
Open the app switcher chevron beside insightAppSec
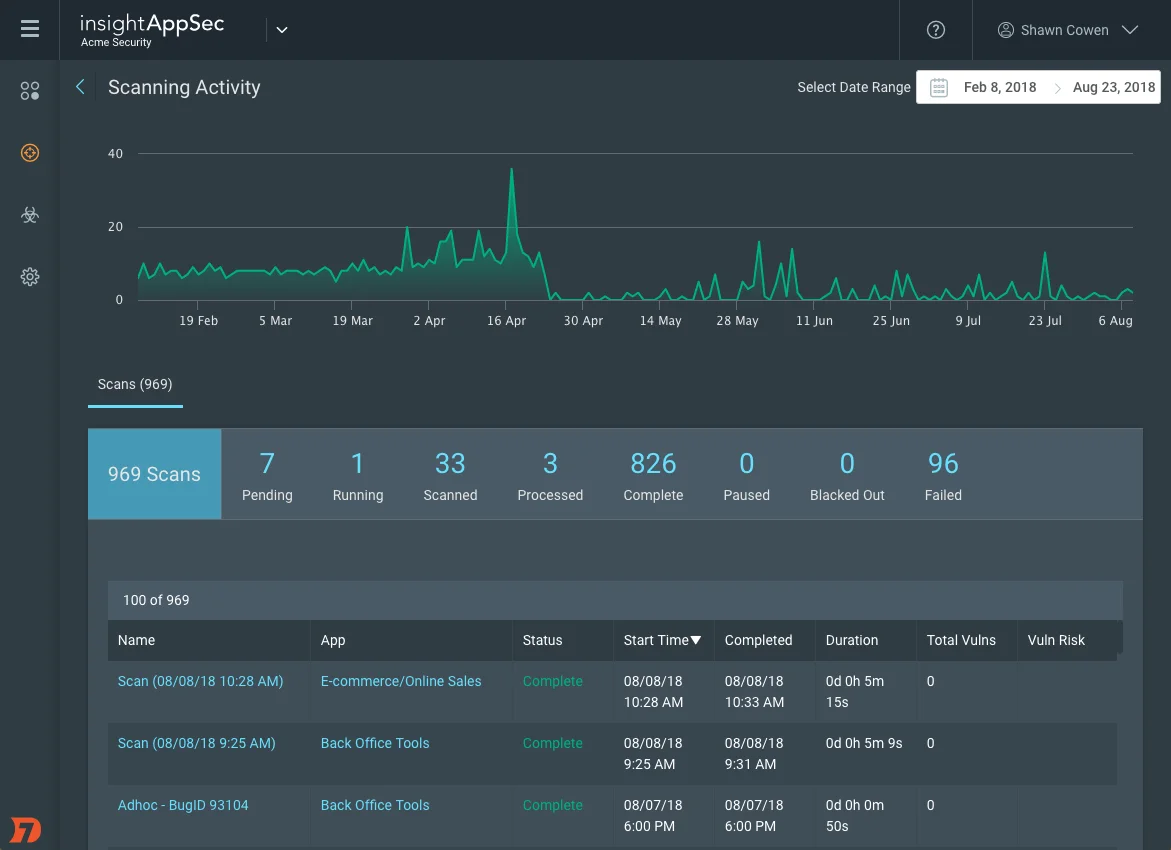(281, 30)
